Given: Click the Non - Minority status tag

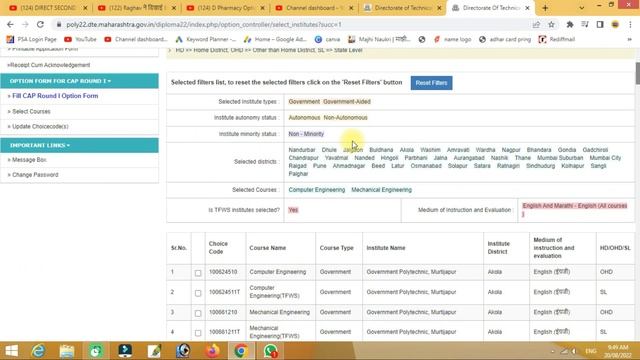Looking at the screenshot, I should (306, 134).
